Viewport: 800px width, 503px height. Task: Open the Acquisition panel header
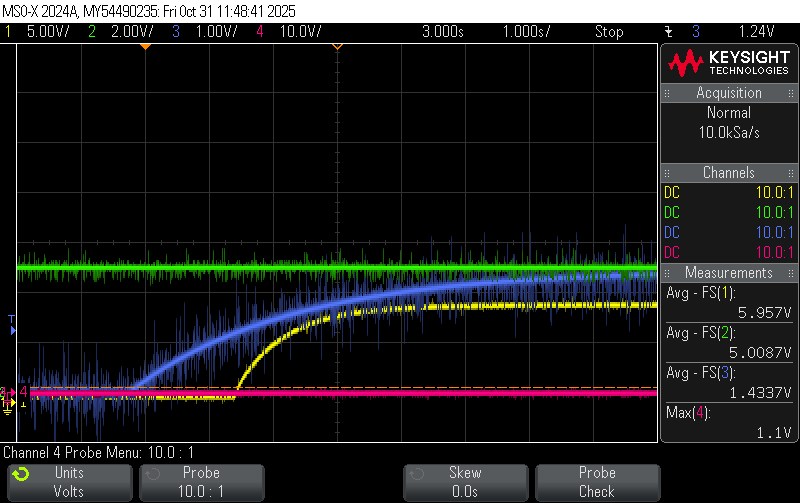click(x=729, y=93)
